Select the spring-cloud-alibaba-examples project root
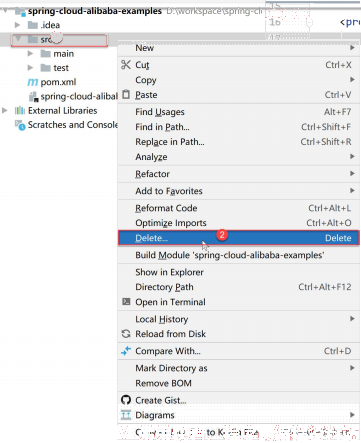Image resolution: width=361 pixels, height=443 pixels. [95, 11]
